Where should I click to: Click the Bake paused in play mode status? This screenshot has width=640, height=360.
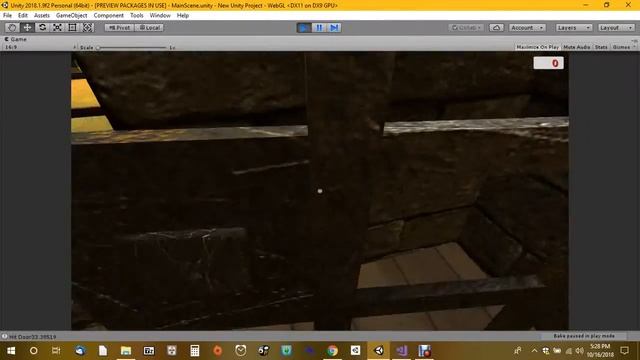(x=584, y=336)
